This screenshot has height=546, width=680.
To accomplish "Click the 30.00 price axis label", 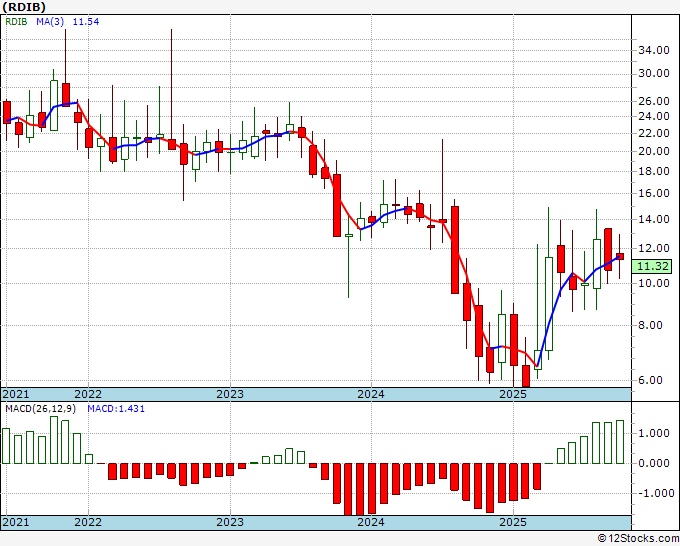I will (x=654, y=73).
